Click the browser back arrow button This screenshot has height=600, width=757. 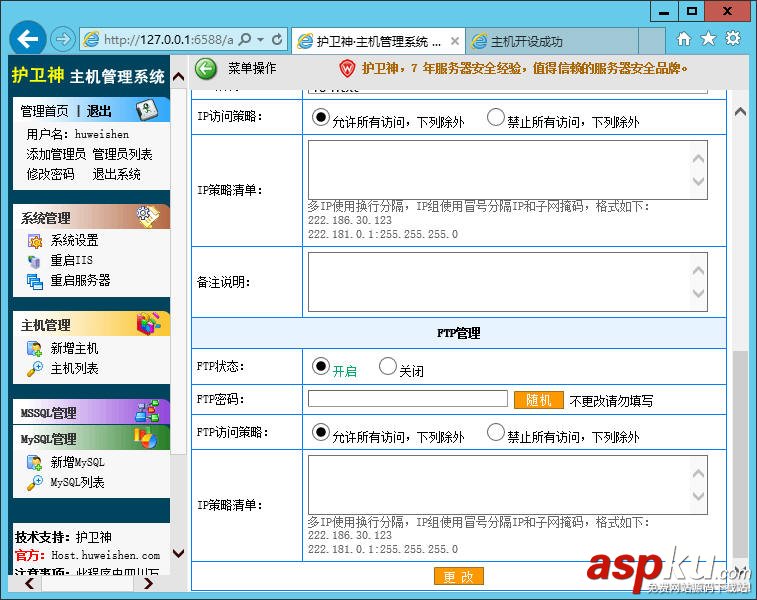click(28, 39)
